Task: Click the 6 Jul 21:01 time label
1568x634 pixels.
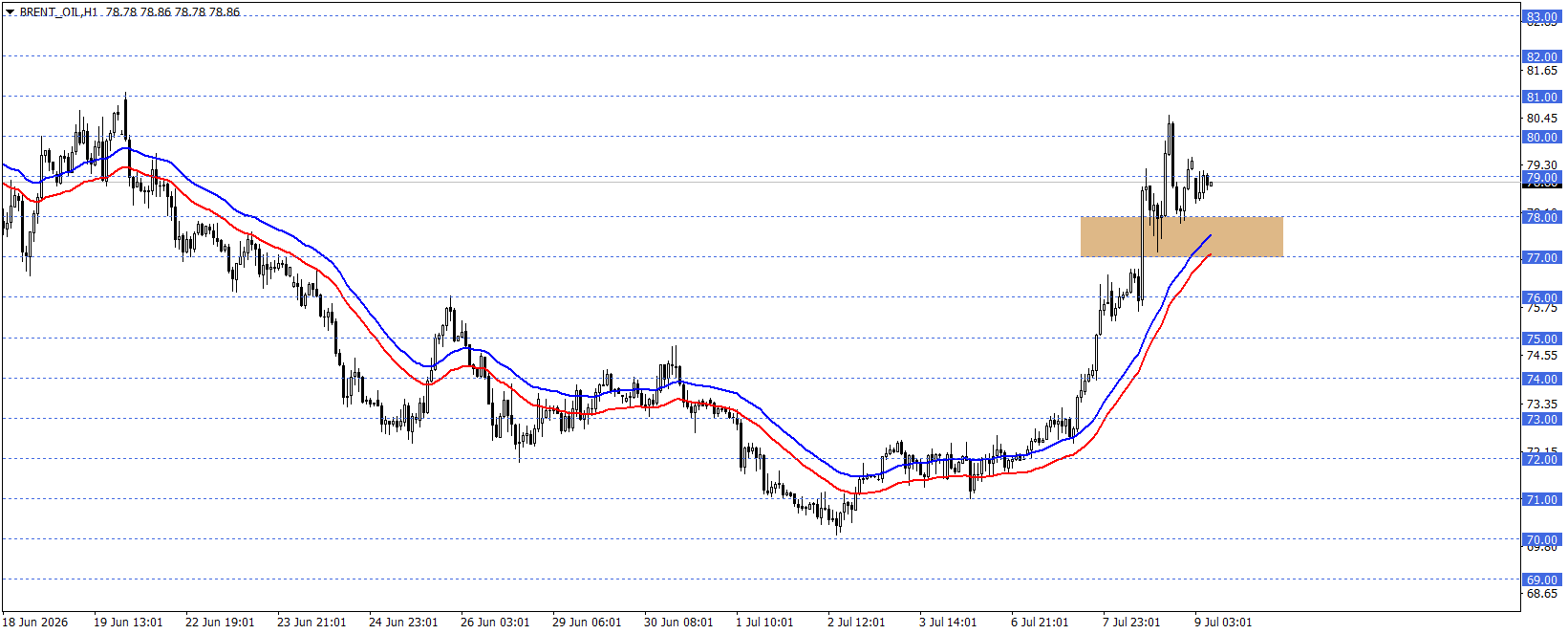Action: pos(1040,622)
